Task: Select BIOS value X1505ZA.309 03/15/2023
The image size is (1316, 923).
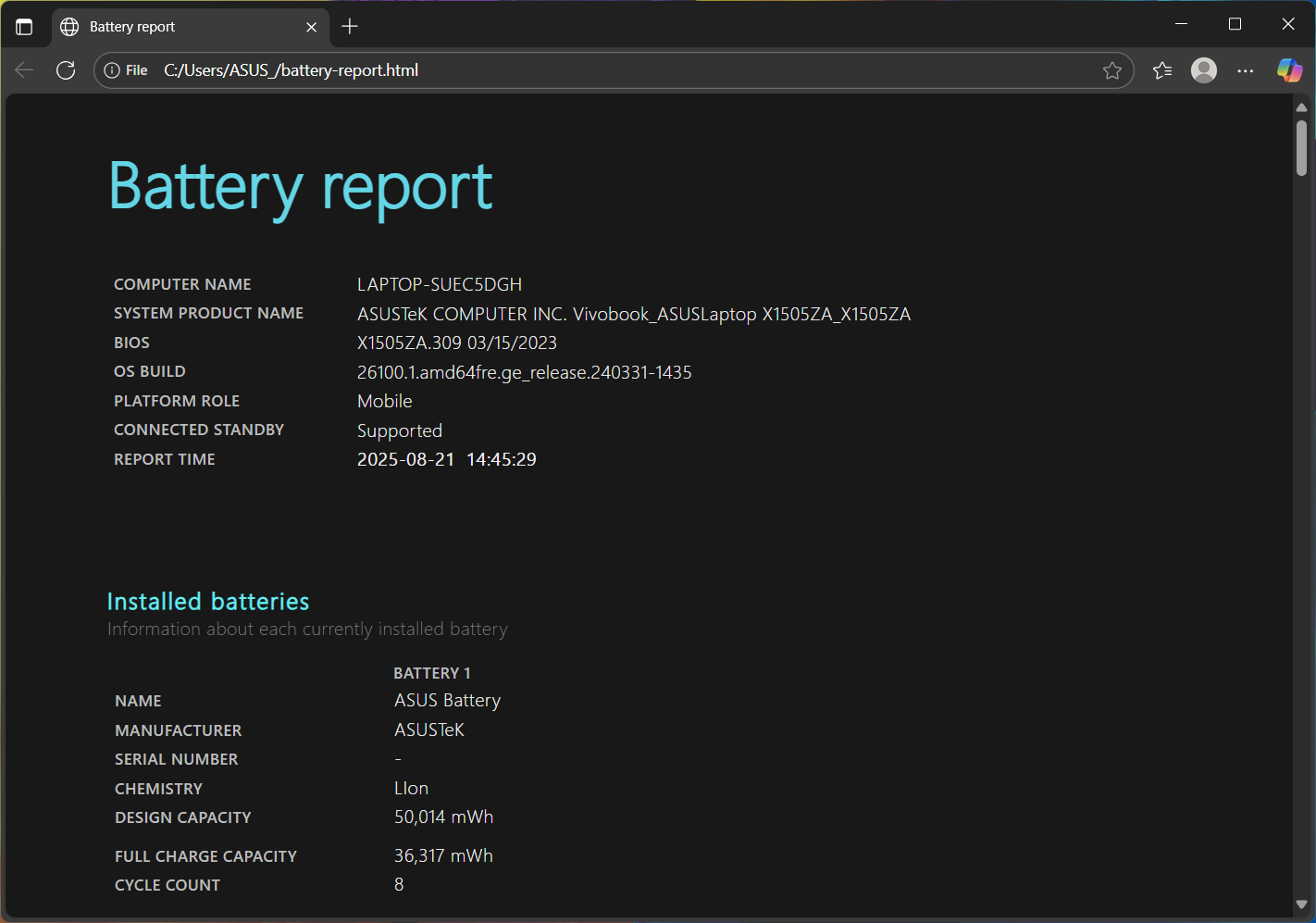Action: 457,343
